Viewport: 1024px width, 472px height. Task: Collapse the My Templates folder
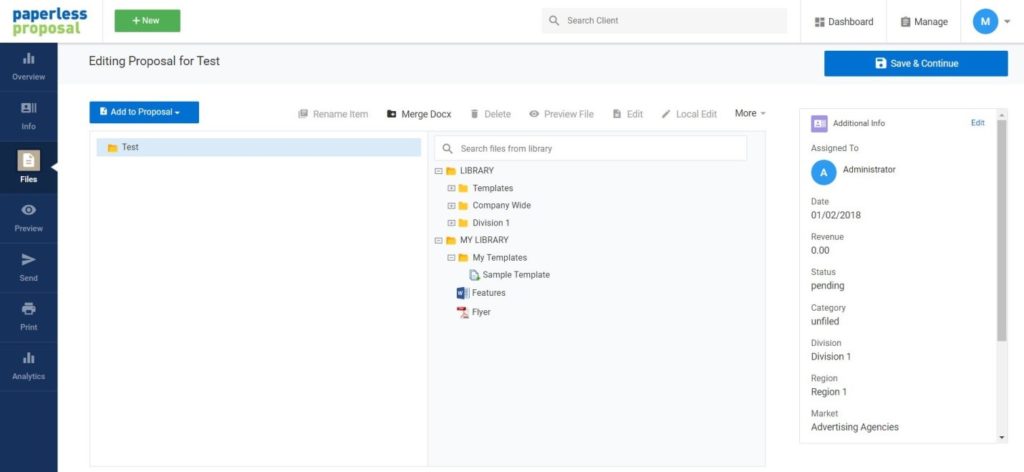451,258
